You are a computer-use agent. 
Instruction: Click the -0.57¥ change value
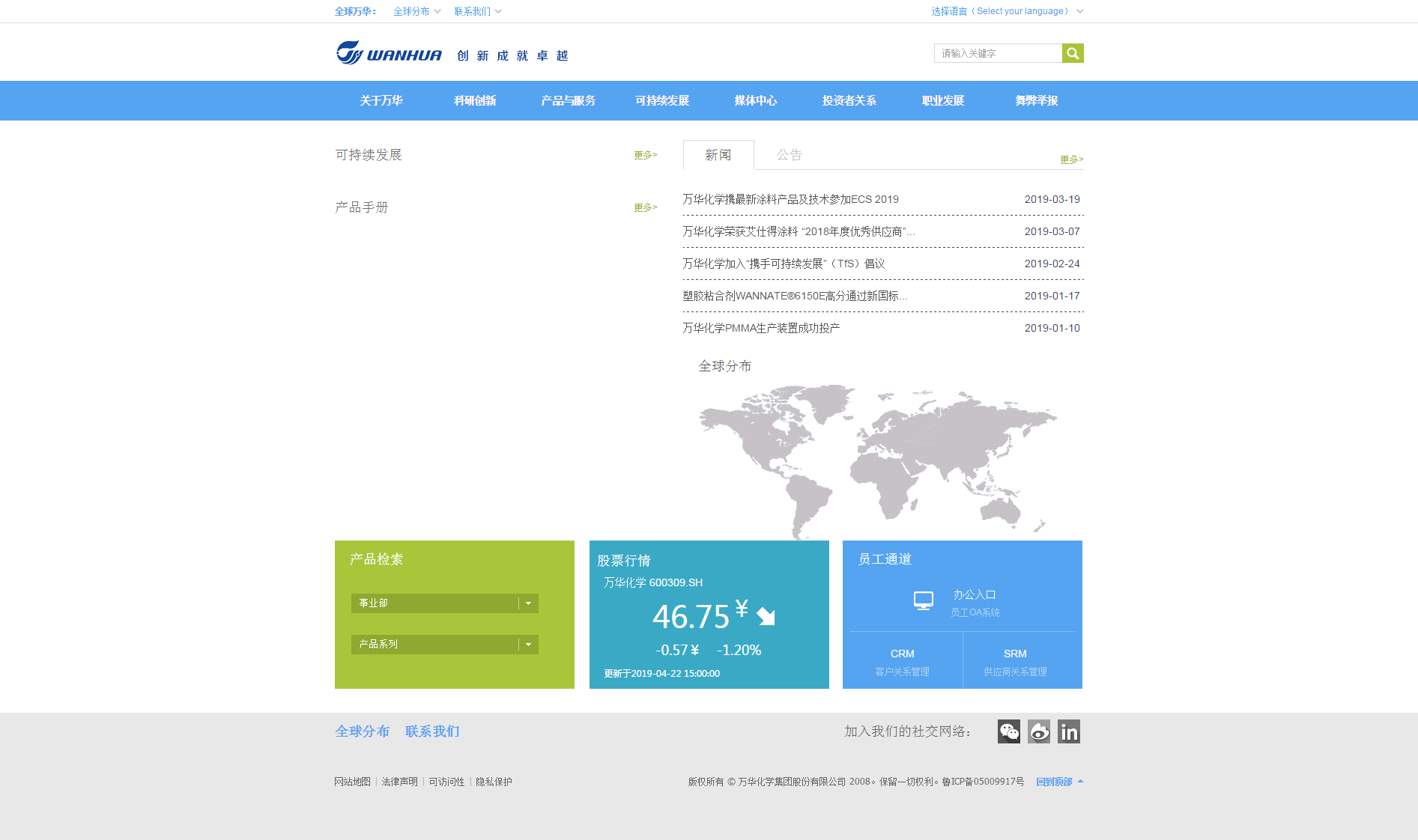[677, 650]
